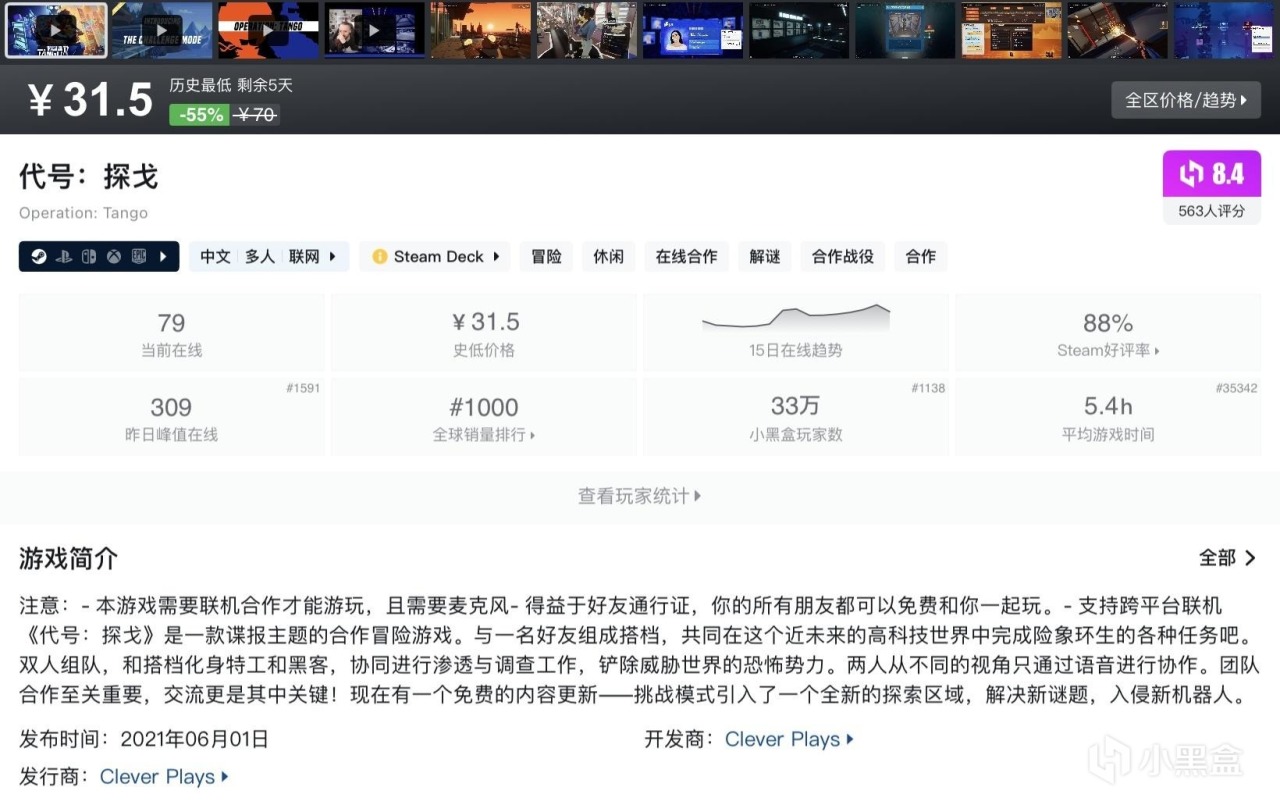Screen dimensions: 1280x805
Task: Open Steam好评率 review details
Action: click(1108, 351)
